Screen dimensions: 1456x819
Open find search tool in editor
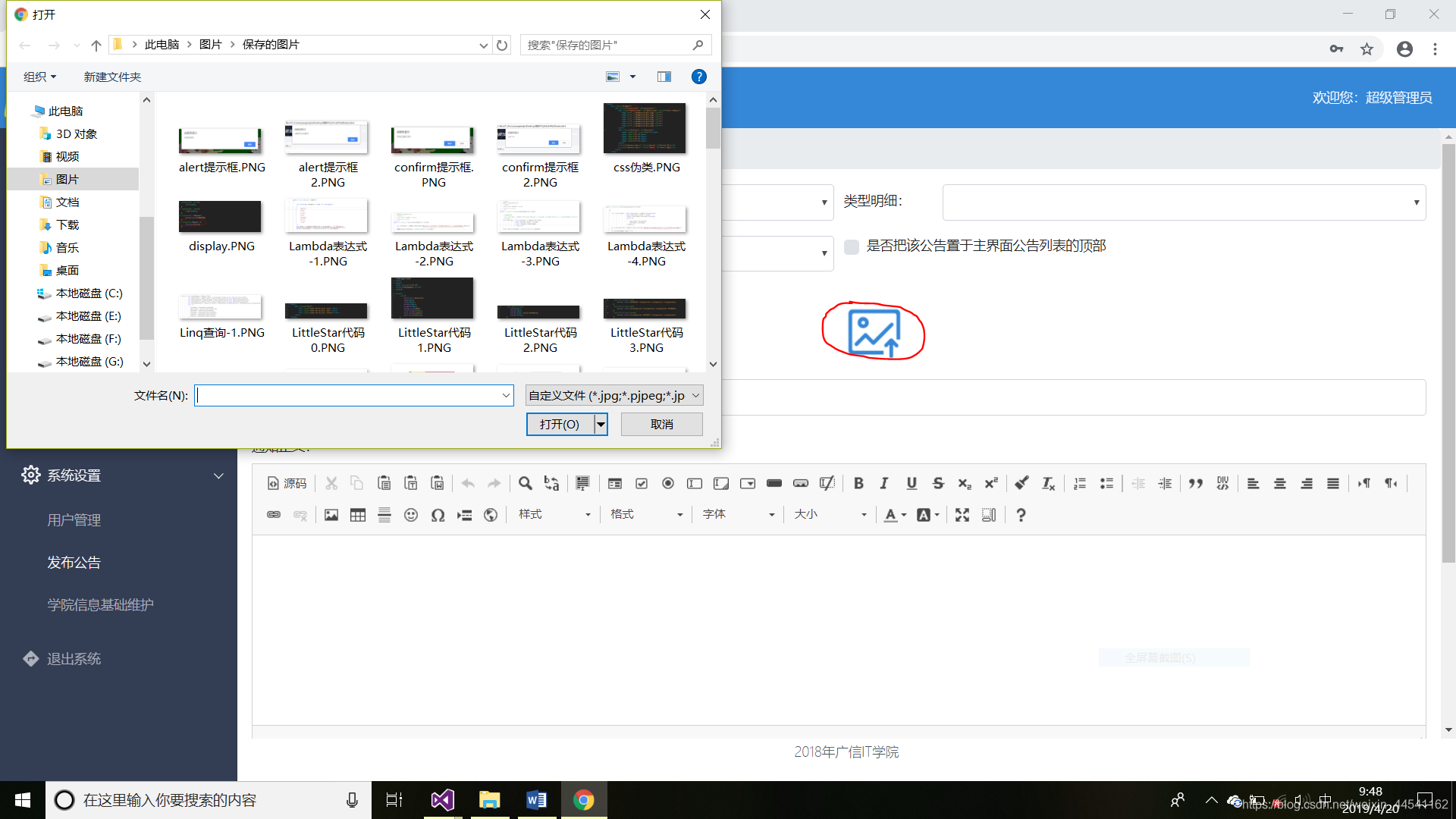point(525,484)
